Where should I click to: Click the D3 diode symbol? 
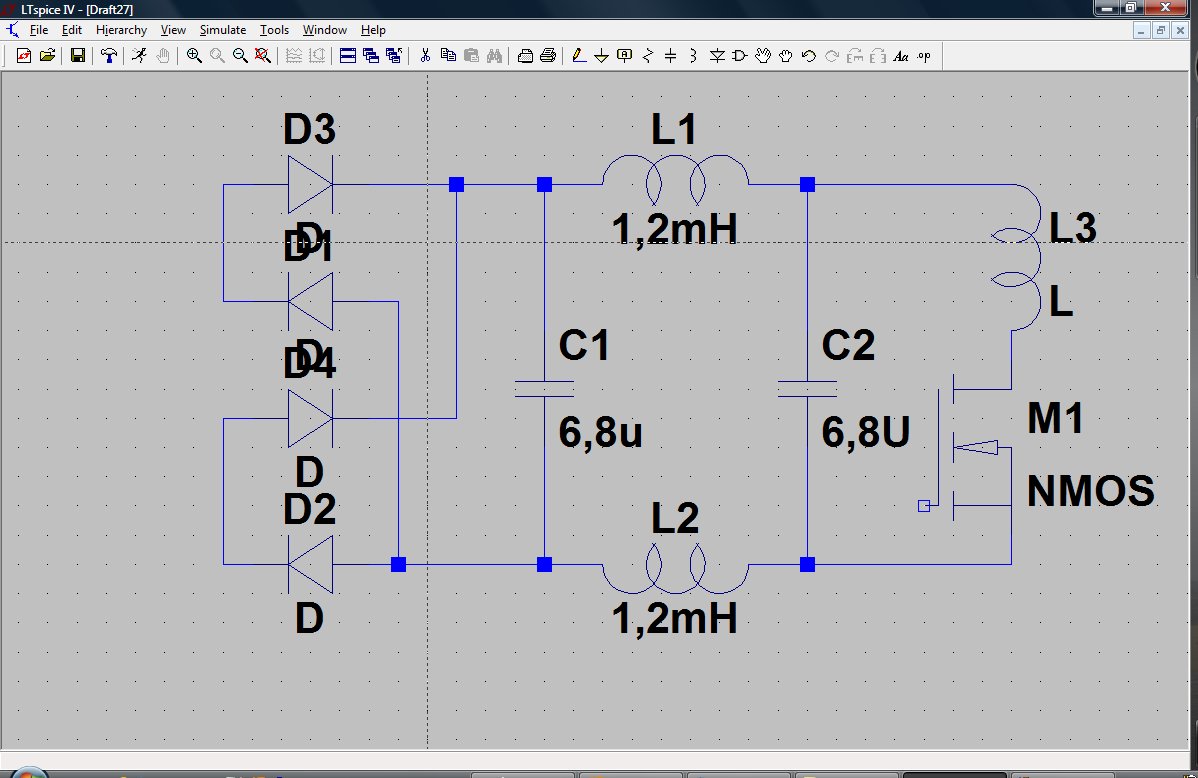pyautogui.click(x=310, y=184)
